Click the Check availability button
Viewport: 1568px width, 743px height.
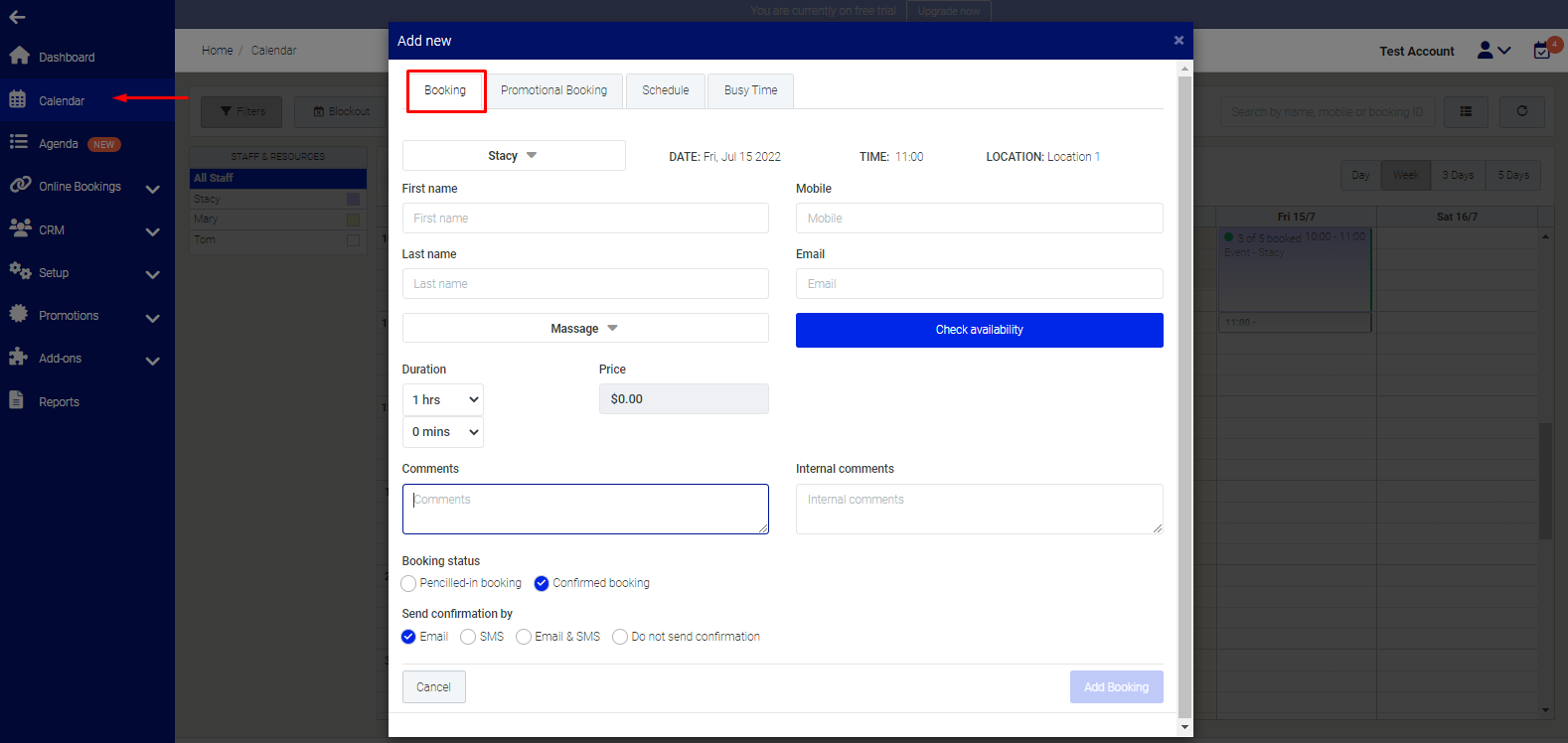[x=979, y=330]
